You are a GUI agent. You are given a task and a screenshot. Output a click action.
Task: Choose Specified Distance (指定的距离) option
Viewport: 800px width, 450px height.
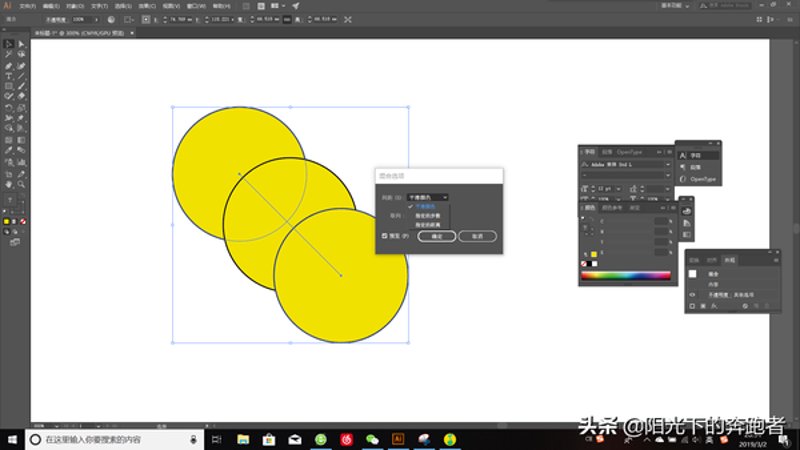click(x=428, y=224)
